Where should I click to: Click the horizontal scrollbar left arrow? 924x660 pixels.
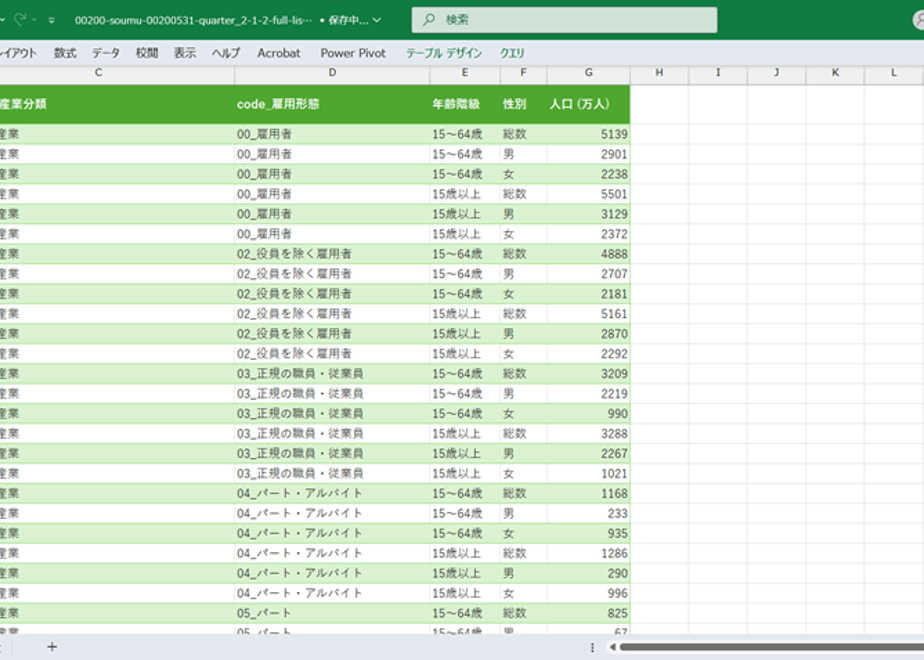click(x=613, y=647)
